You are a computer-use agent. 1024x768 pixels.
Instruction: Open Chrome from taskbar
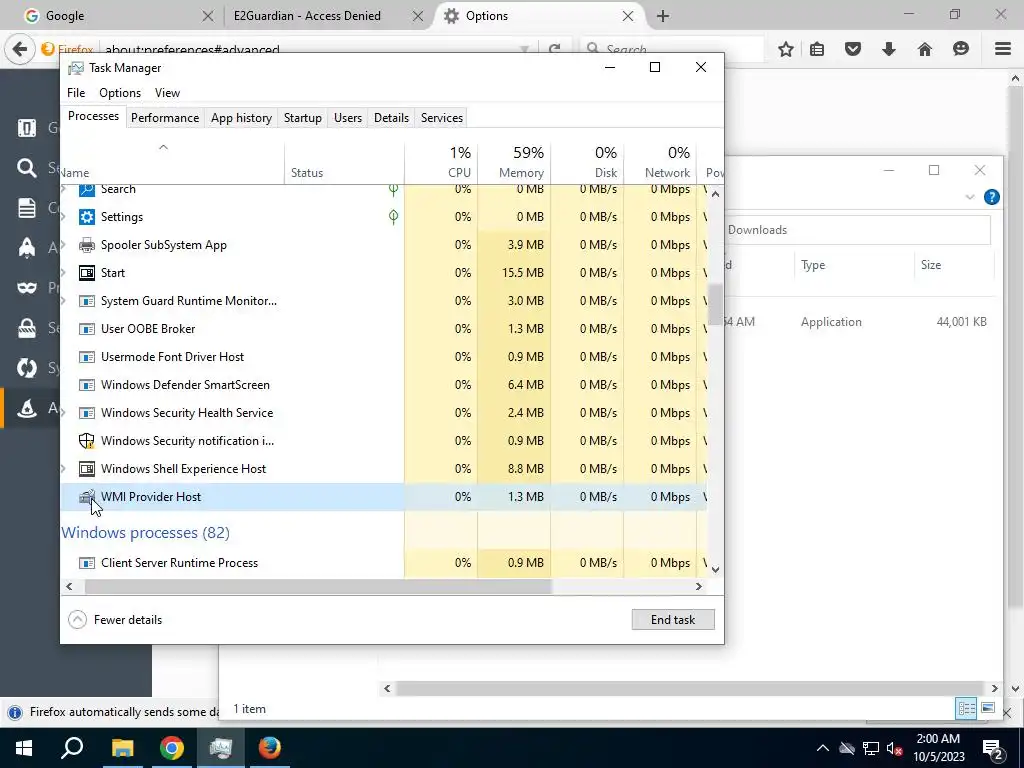172,748
